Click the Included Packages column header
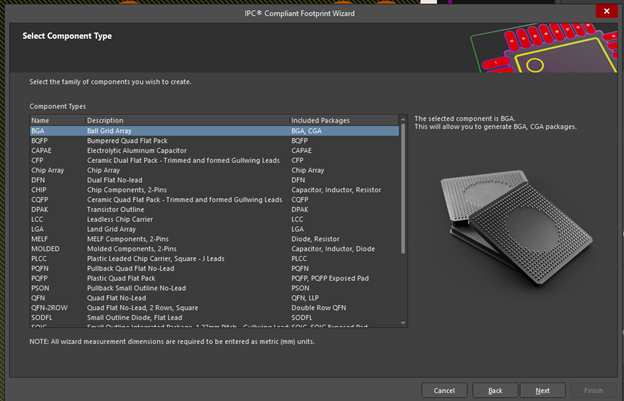Image resolution: width=624 pixels, height=401 pixels. point(344,120)
